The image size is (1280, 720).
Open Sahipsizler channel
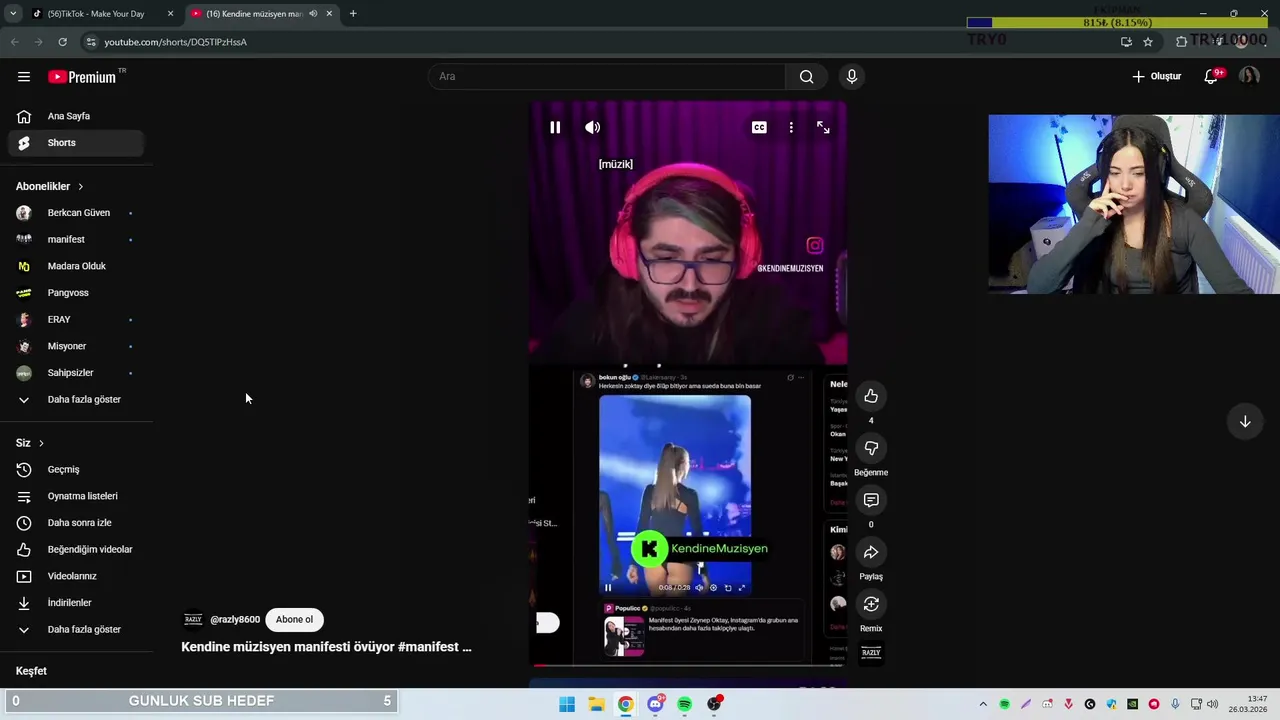76,373
